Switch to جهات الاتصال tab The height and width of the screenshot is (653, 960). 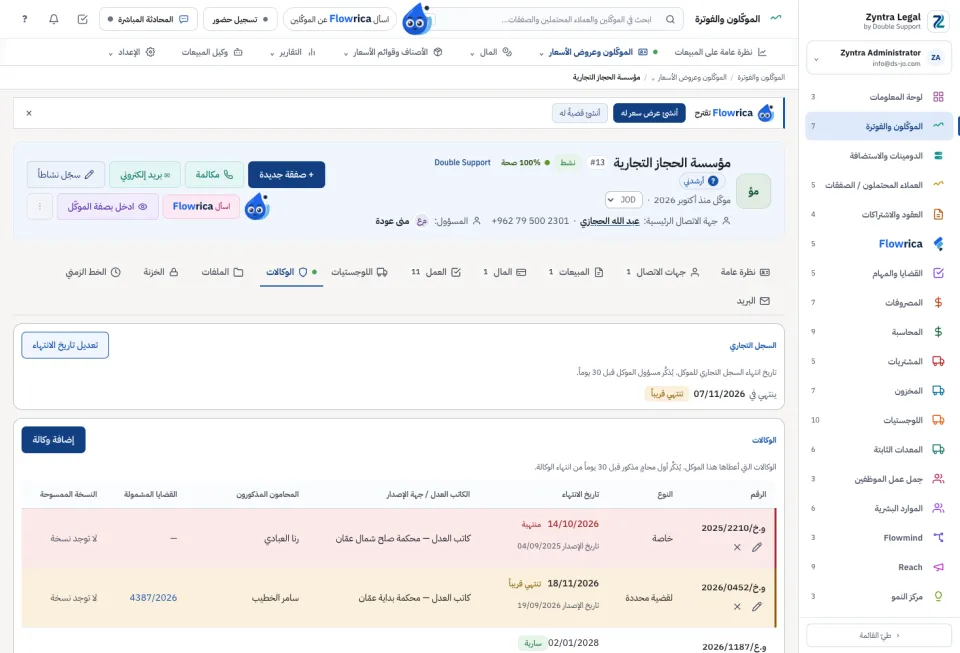click(662, 272)
